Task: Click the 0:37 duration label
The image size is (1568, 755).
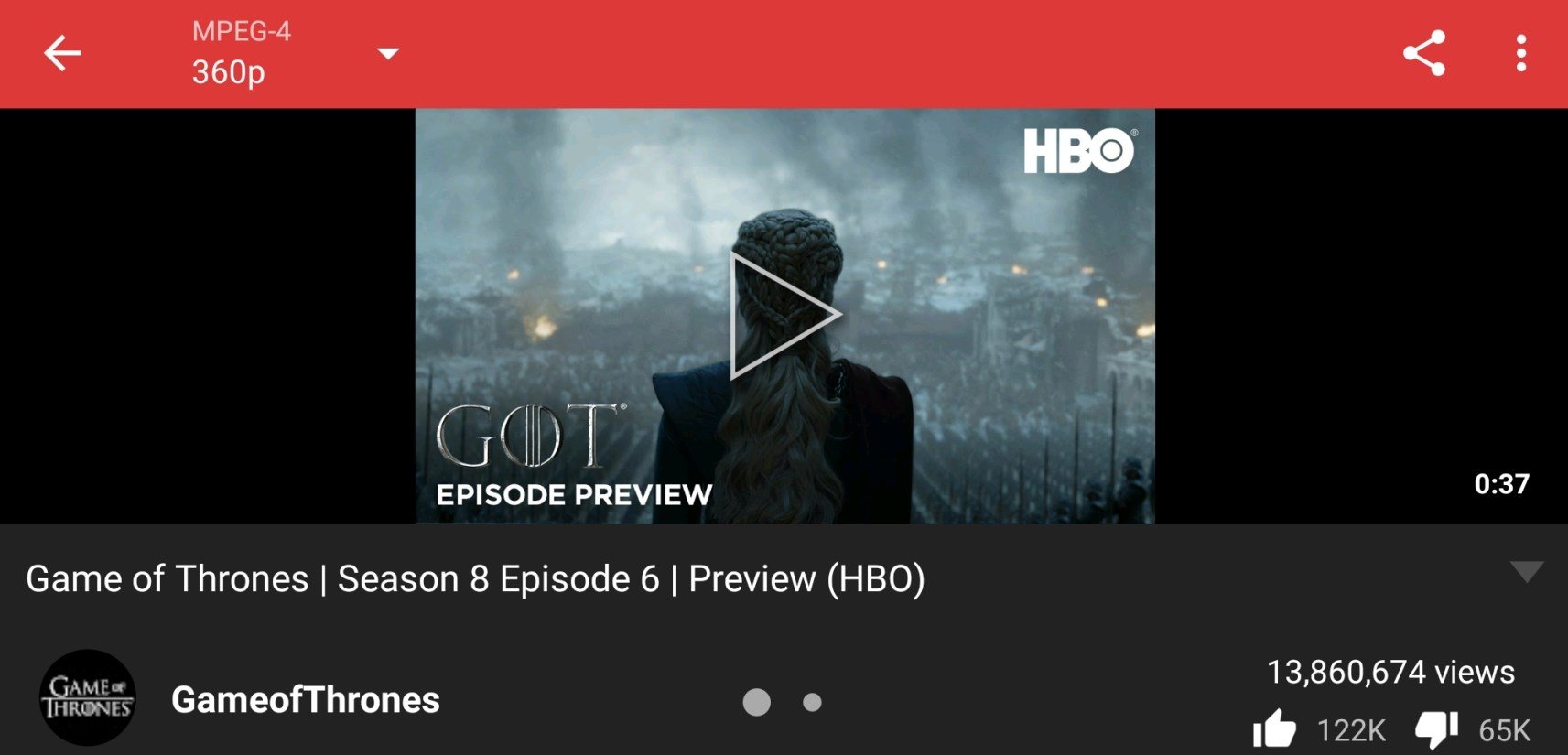Action: pyautogui.click(x=1501, y=484)
